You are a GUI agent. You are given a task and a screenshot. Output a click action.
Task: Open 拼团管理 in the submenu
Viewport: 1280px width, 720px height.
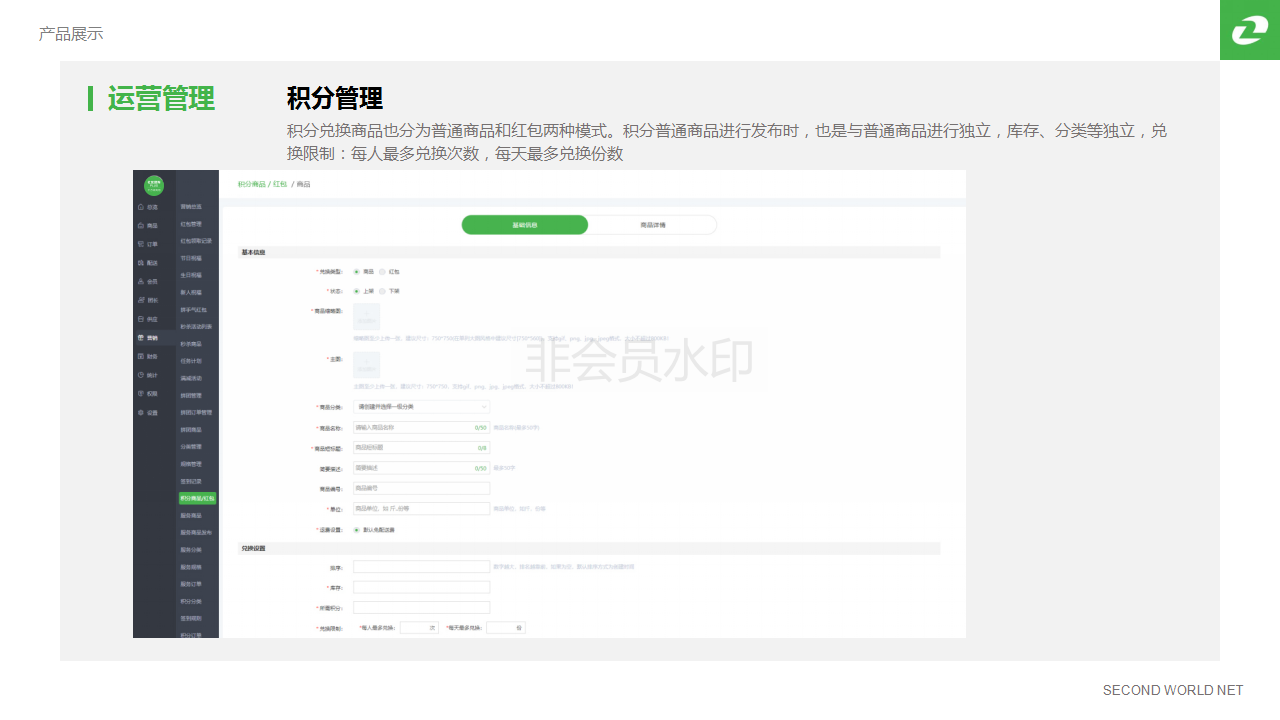(x=191, y=395)
